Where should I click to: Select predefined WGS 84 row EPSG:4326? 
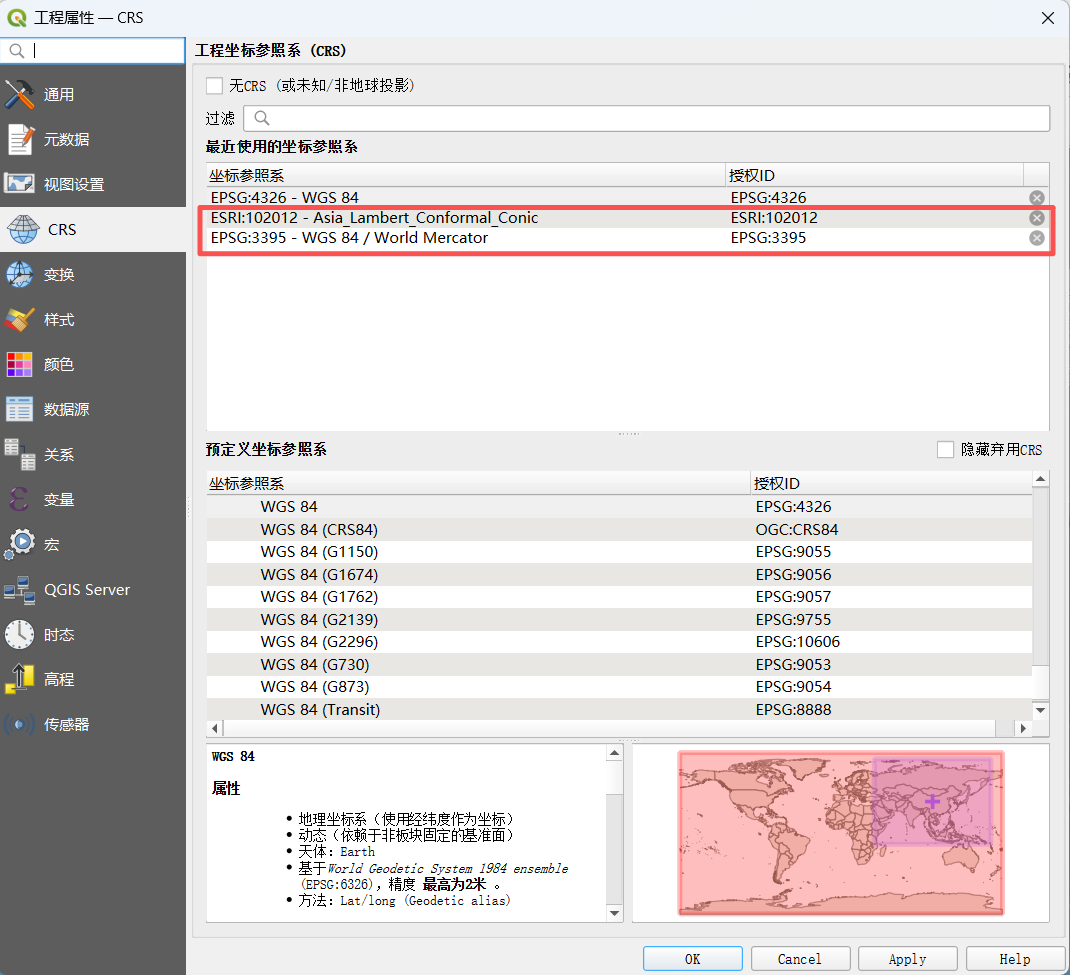pyautogui.click(x=619, y=507)
